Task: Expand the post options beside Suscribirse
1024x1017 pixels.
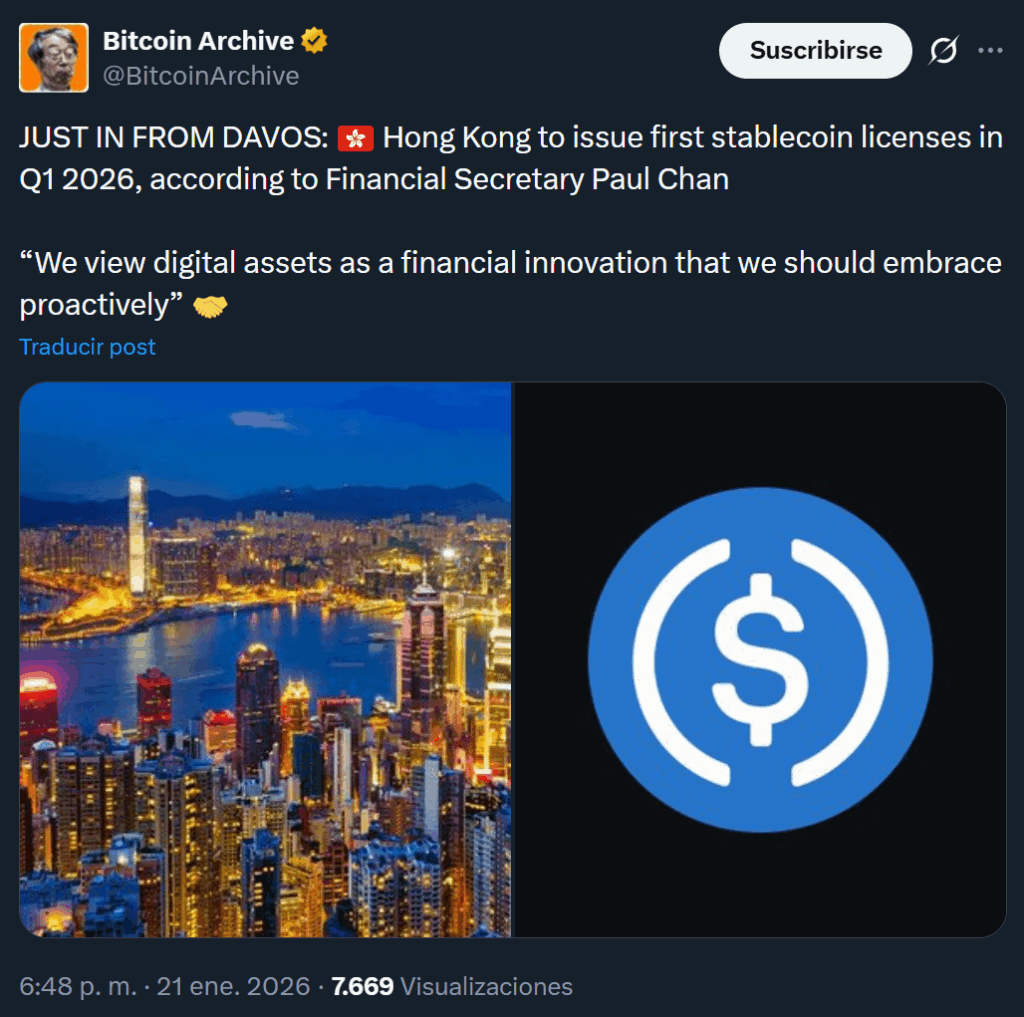Action: click(x=990, y=50)
